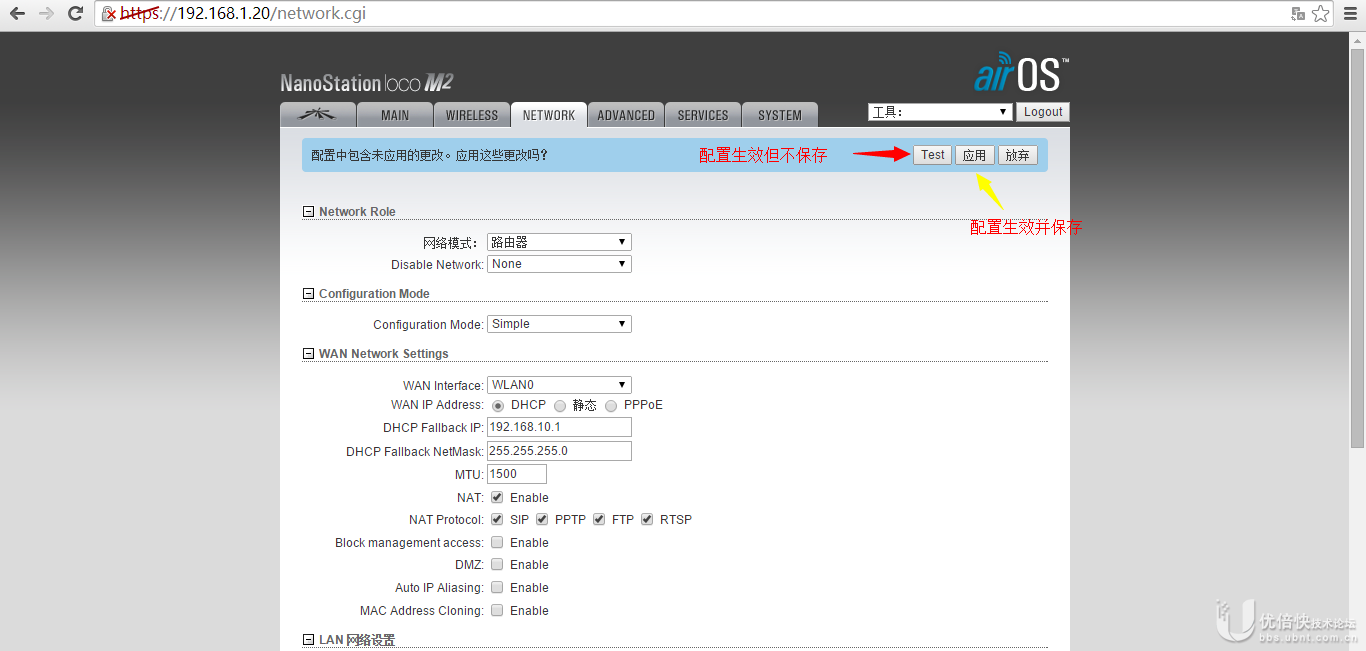
Task: Select PPPoE for WAN IP Address
Action: click(611, 406)
